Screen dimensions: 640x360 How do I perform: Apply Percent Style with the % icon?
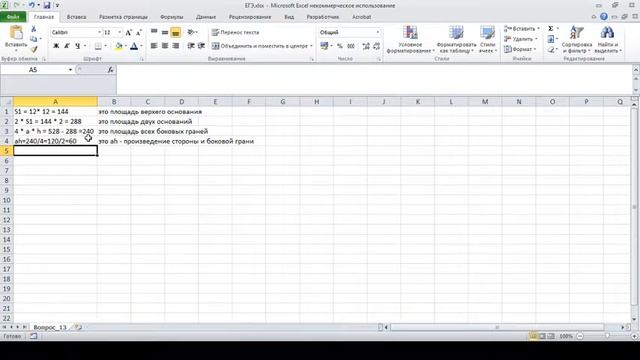point(340,46)
